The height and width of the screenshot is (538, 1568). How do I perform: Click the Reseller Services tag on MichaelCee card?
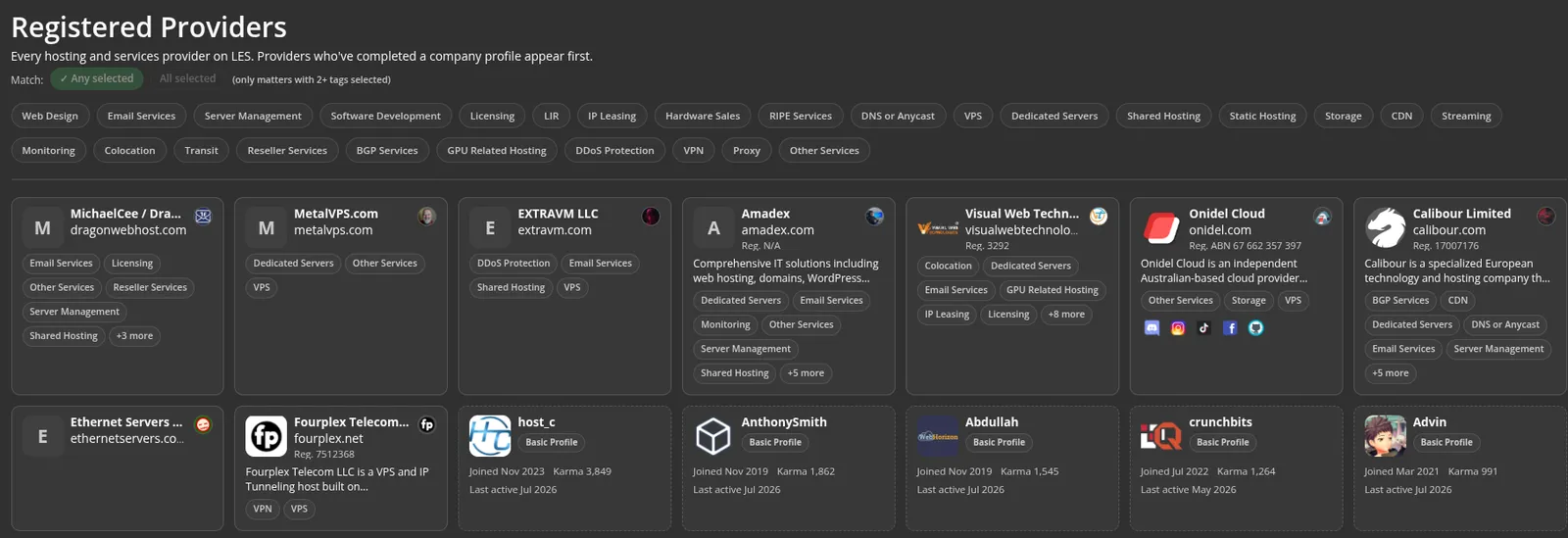pos(150,288)
